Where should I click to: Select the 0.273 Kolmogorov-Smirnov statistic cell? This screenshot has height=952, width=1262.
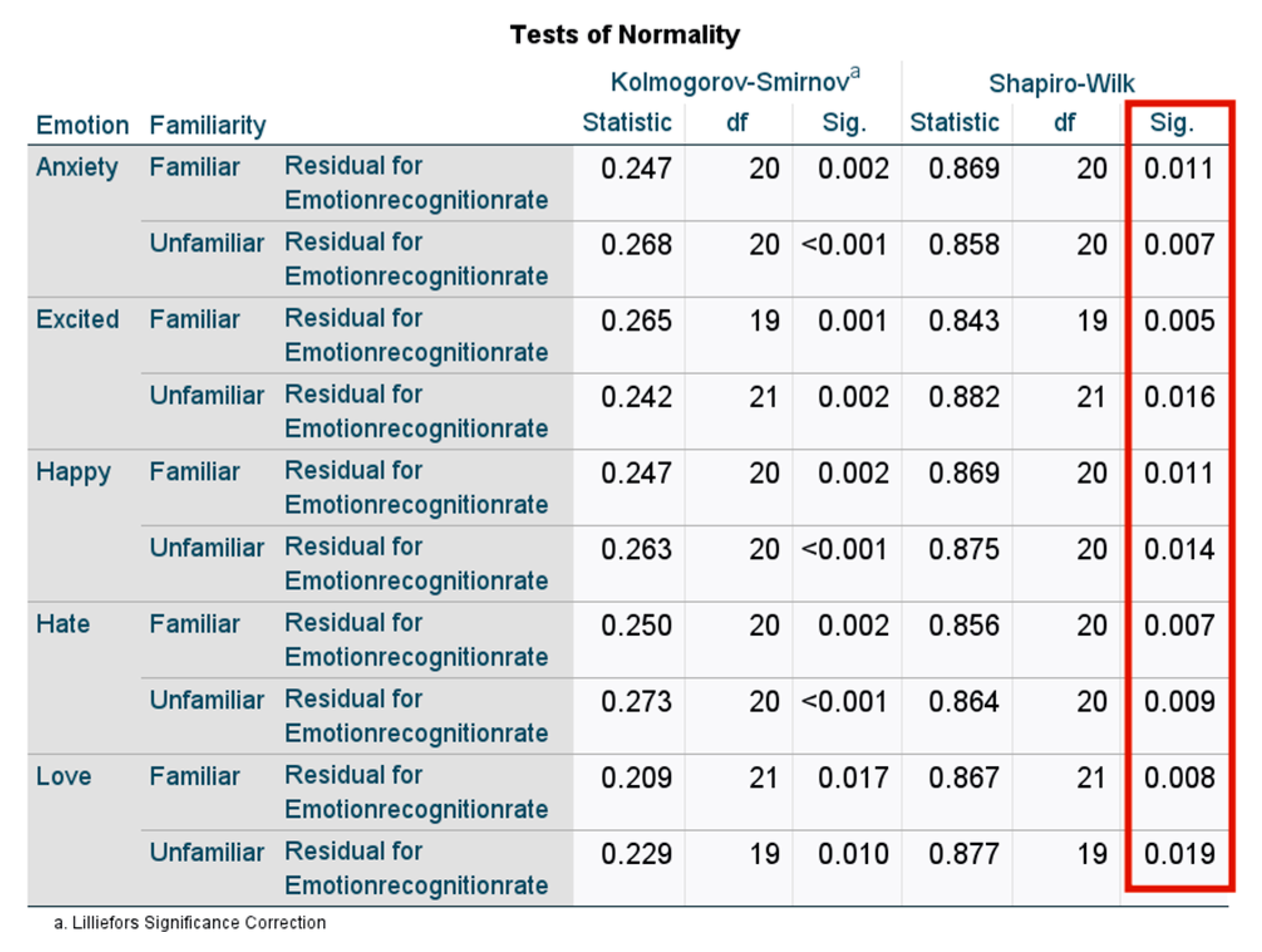(636, 701)
